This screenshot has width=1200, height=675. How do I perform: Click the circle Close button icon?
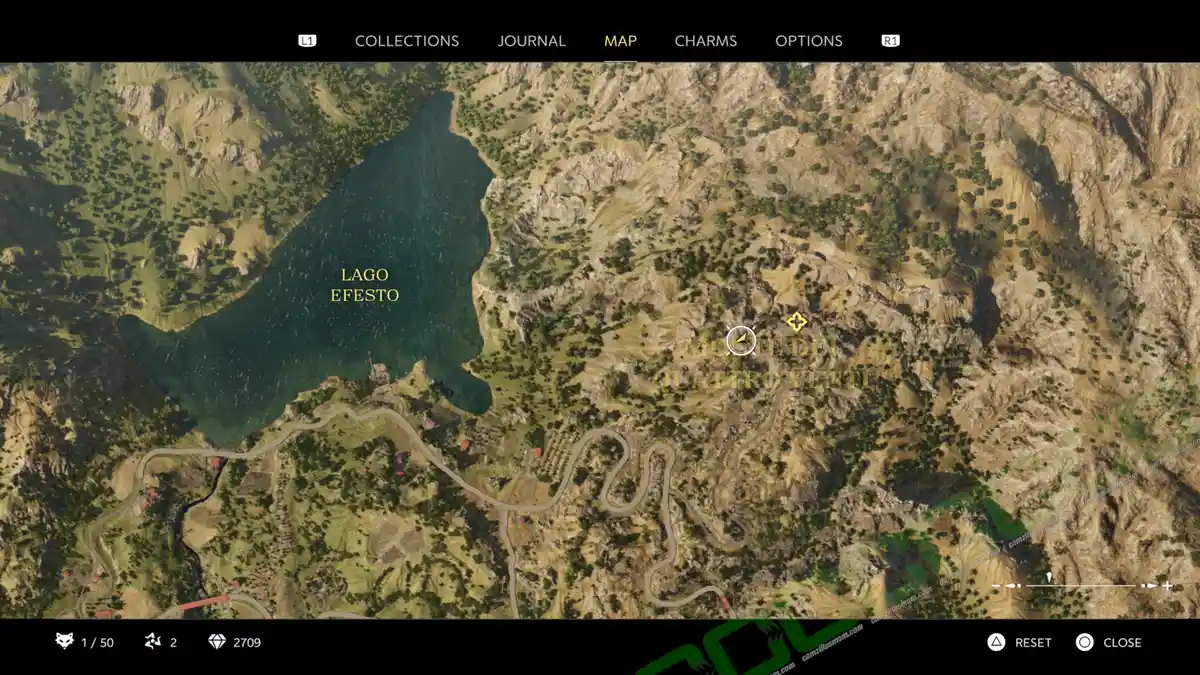point(1085,642)
